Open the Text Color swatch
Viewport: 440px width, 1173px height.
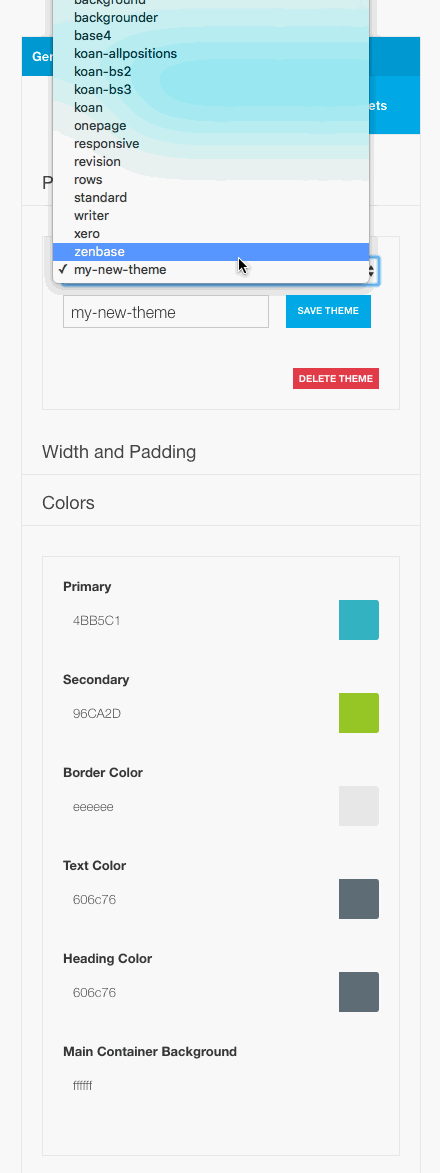(359, 899)
